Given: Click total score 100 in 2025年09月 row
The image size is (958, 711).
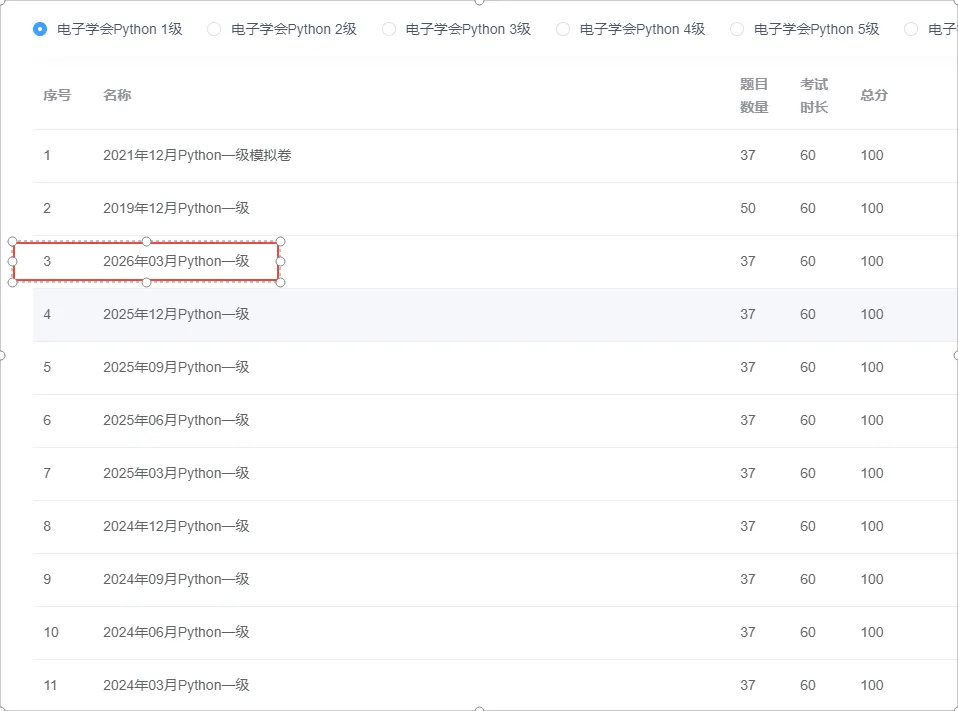Looking at the screenshot, I should [872, 367].
